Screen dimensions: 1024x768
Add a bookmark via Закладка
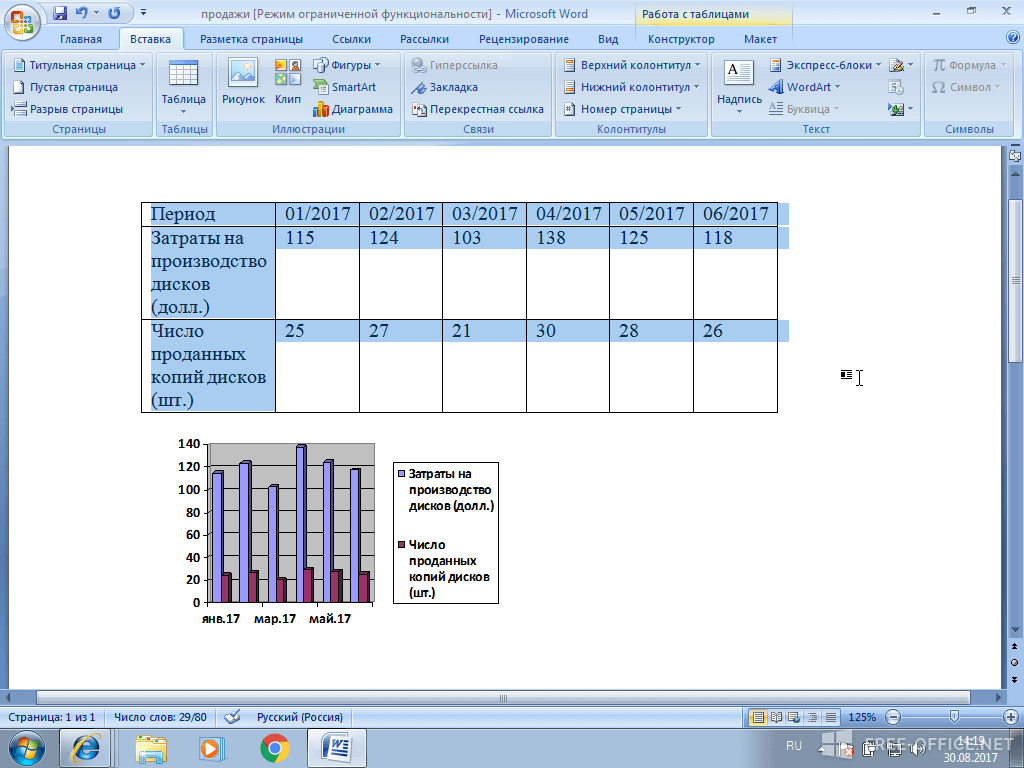pyautogui.click(x=445, y=87)
